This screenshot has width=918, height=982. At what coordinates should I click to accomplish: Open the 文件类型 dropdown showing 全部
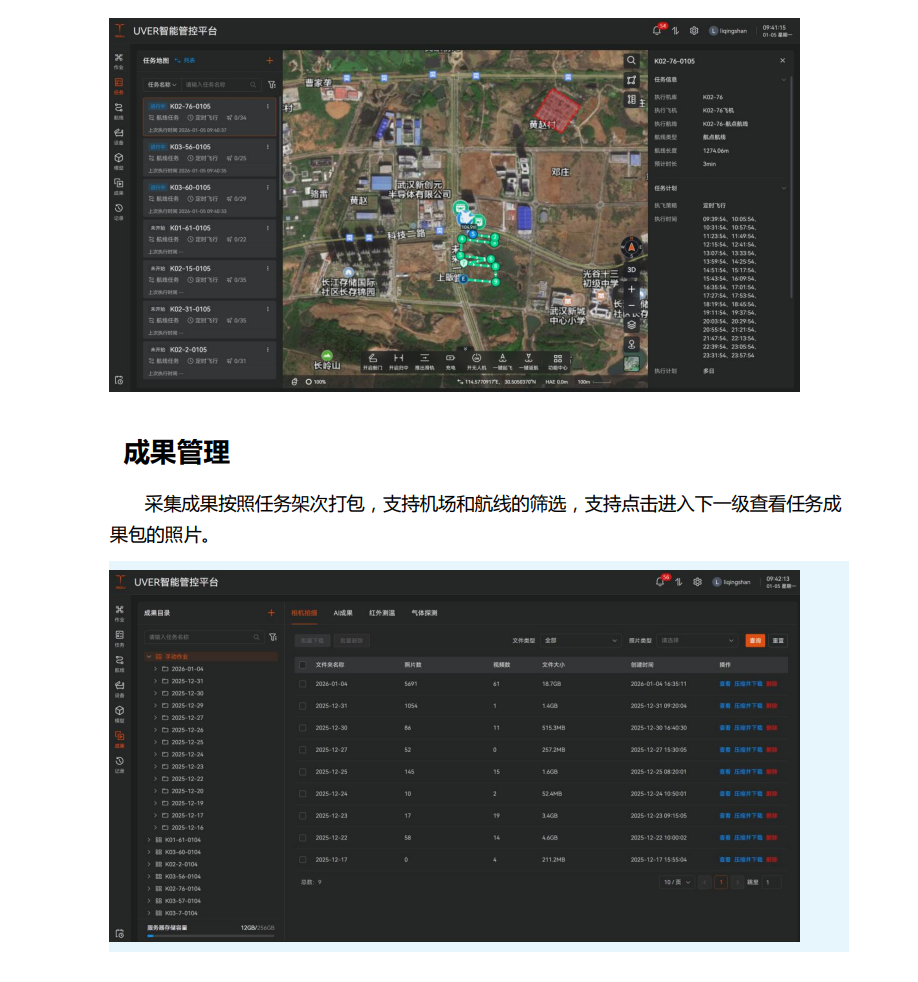[x=580, y=640]
